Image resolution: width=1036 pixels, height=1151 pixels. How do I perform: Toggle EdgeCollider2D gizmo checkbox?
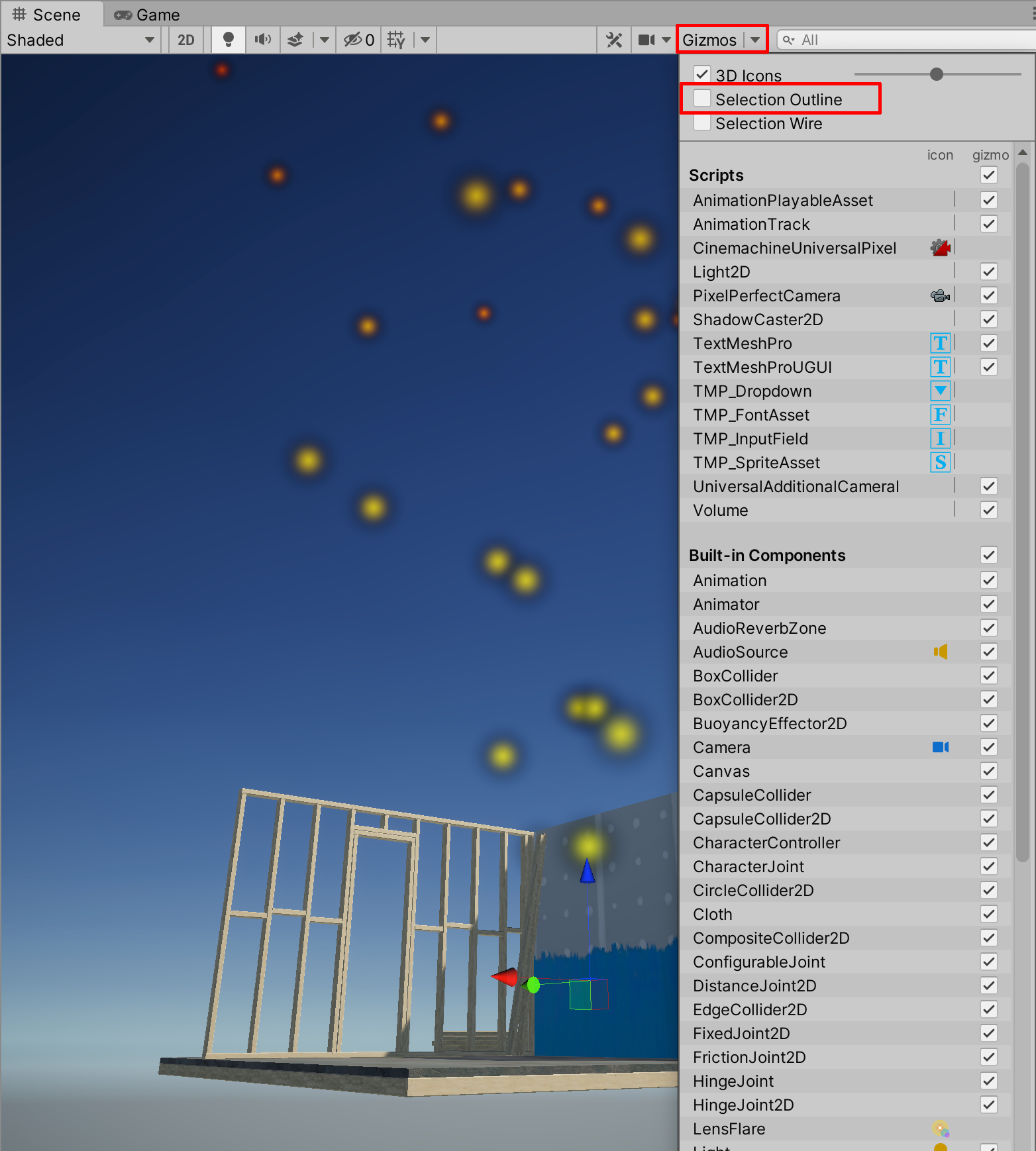(x=989, y=1009)
